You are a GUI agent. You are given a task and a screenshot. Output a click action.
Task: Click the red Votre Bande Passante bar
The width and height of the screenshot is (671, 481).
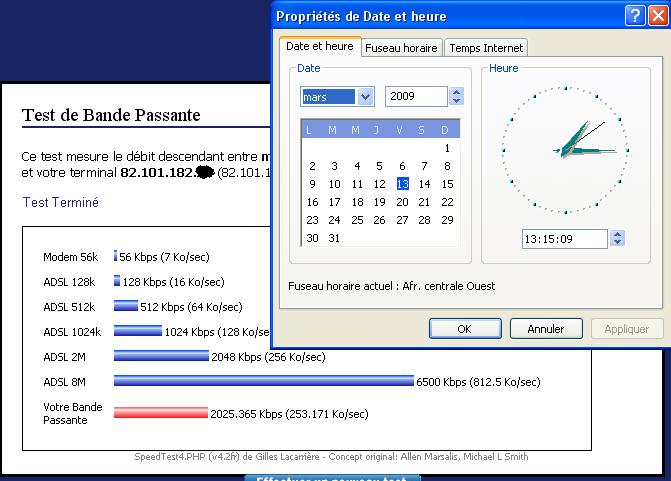(161, 413)
